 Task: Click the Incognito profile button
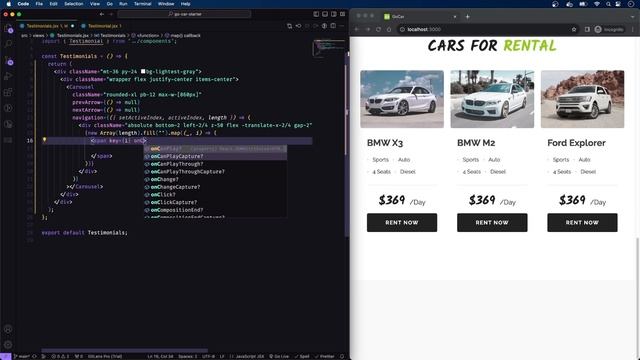click(609, 29)
